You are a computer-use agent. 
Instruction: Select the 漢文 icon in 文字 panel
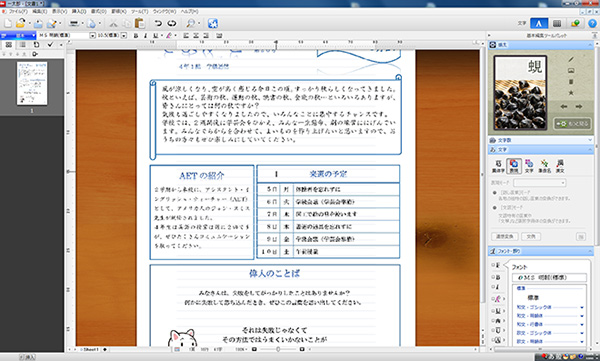[560, 166]
